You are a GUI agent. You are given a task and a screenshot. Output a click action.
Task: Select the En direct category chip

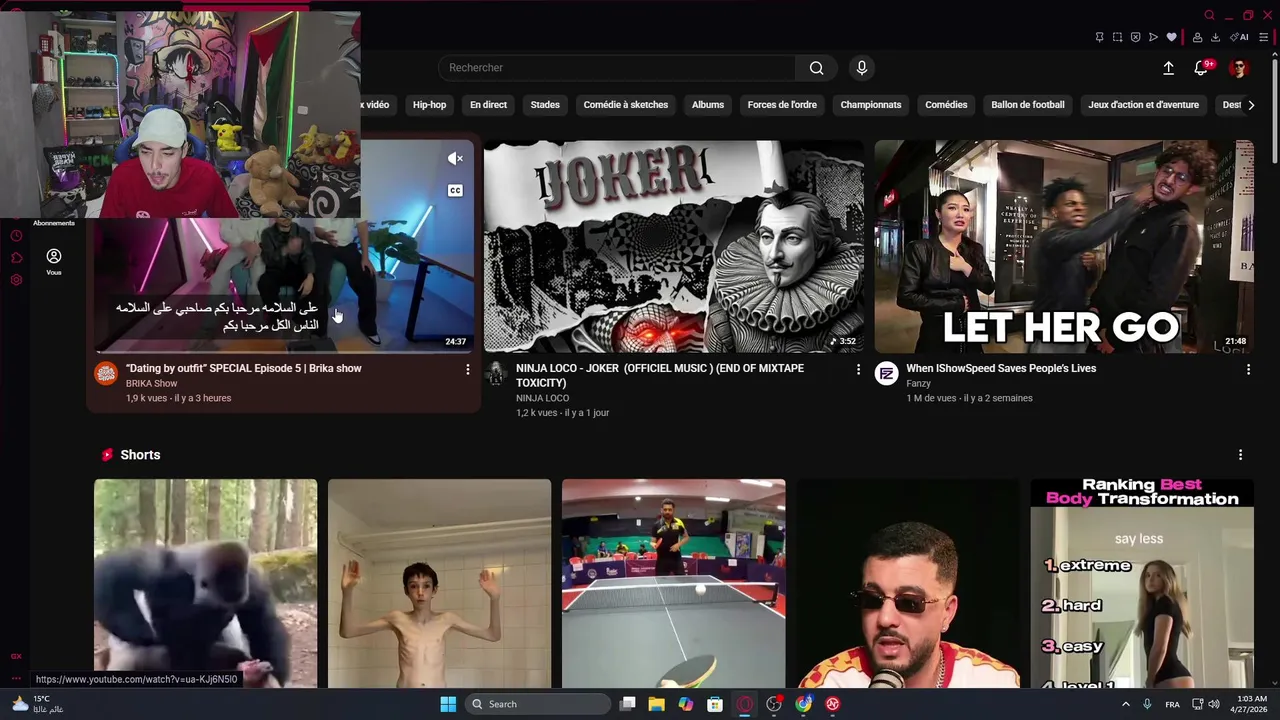click(488, 105)
